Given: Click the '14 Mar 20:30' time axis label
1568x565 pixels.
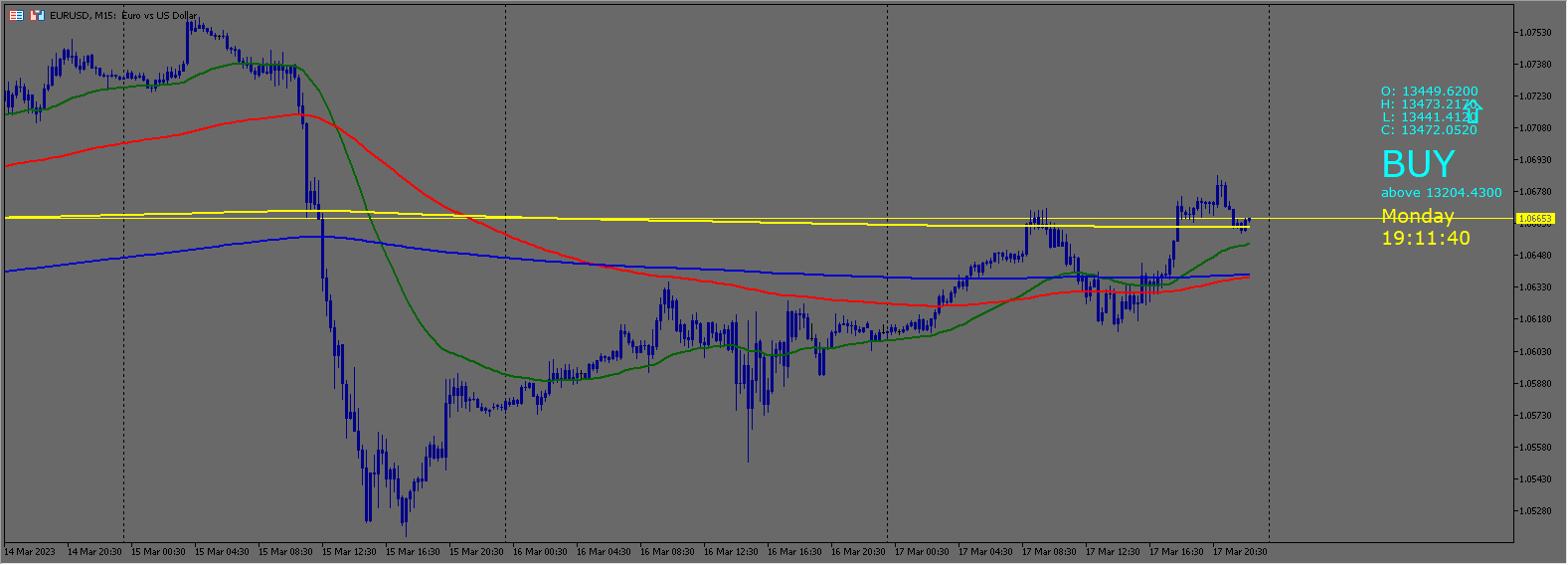Looking at the screenshot, I should point(94,552).
